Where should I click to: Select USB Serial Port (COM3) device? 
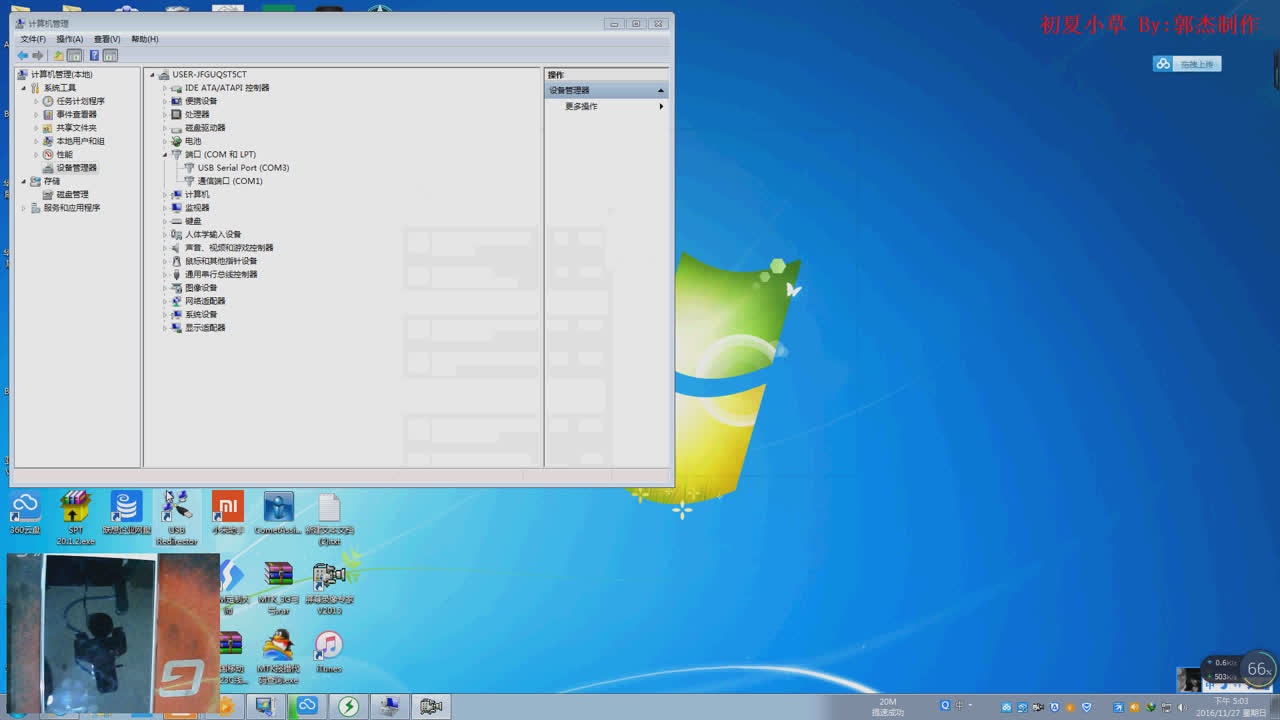(x=243, y=168)
